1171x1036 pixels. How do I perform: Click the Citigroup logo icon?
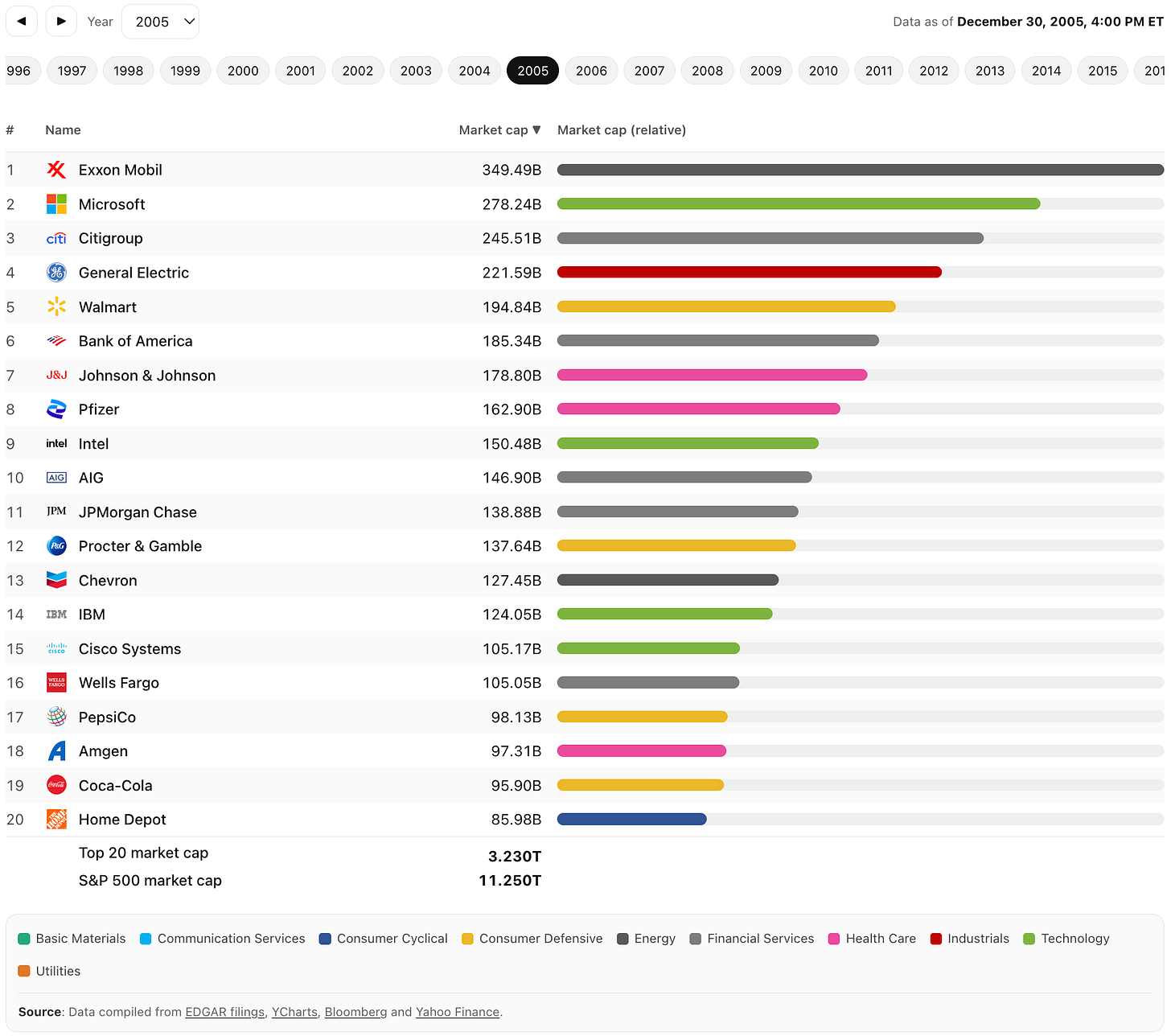point(56,238)
